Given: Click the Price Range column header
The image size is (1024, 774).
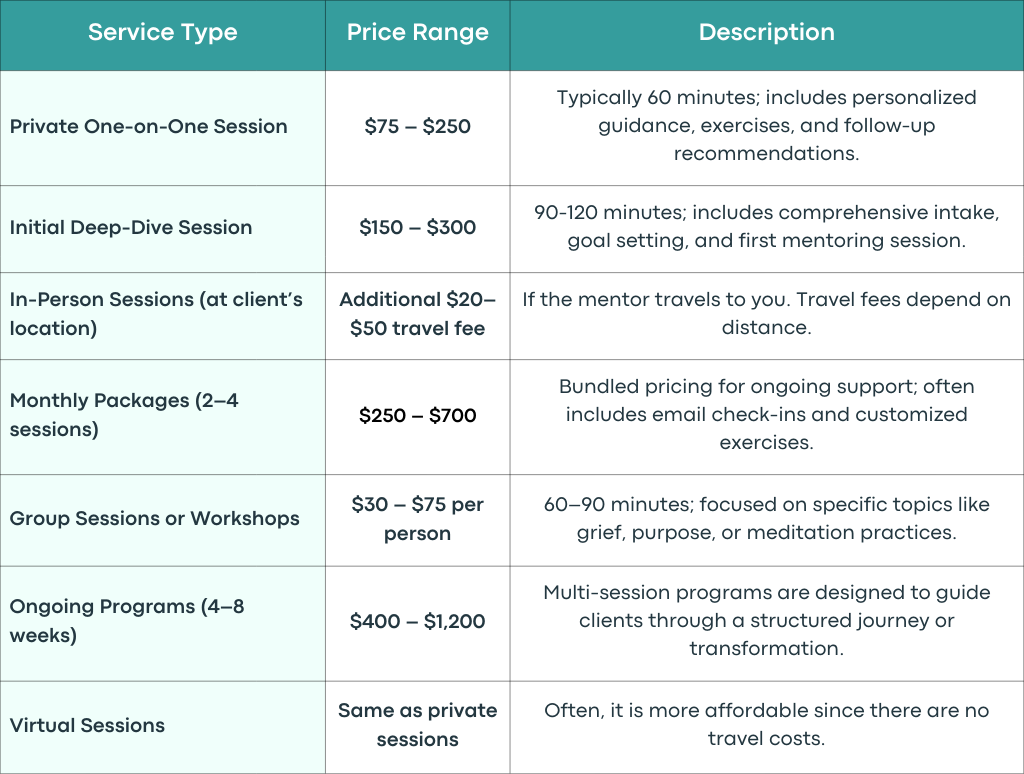Looking at the screenshot, I should (x=417, y=33).
